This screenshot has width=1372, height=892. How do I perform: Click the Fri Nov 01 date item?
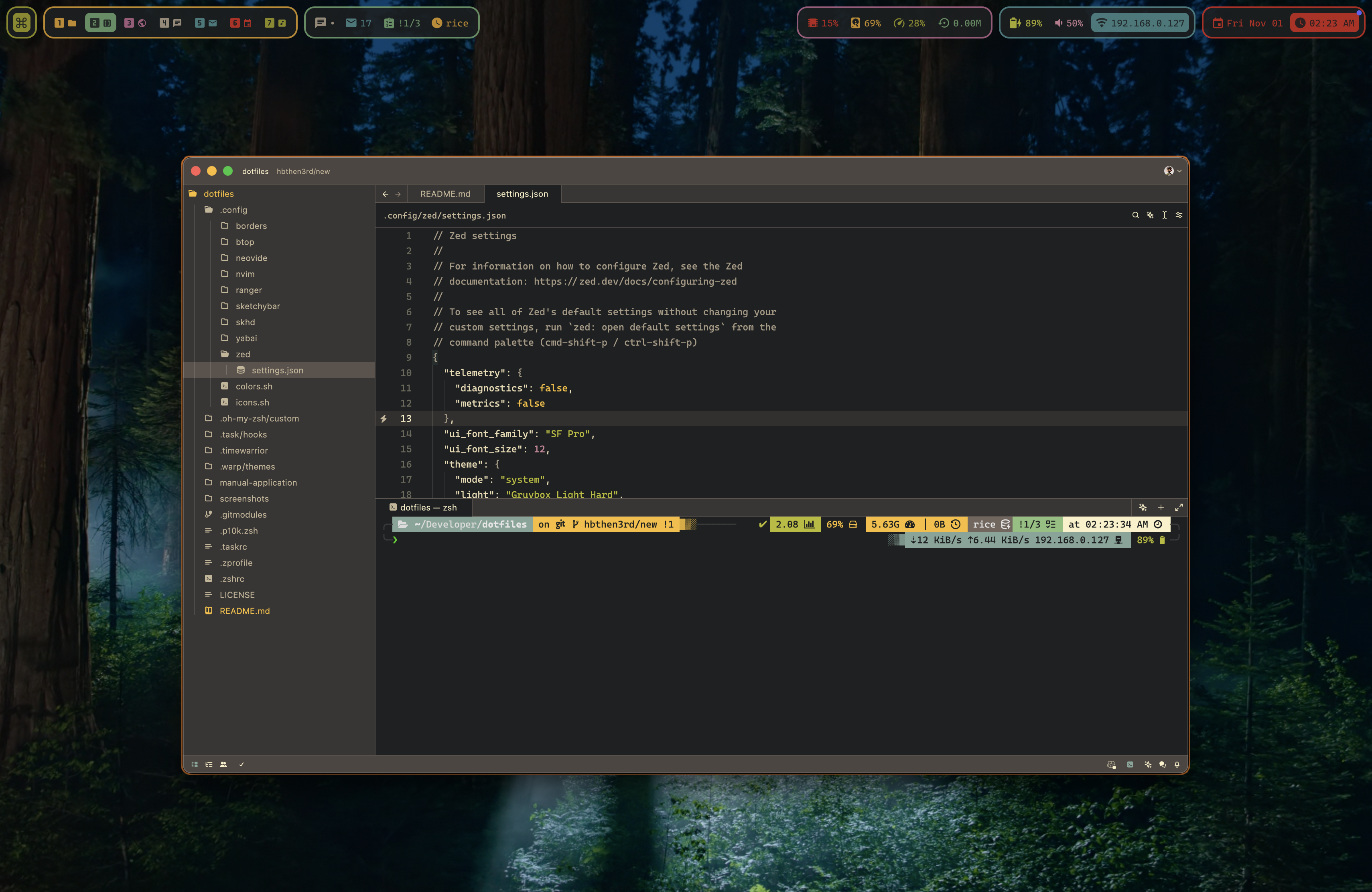click(x=1248, y=23)
